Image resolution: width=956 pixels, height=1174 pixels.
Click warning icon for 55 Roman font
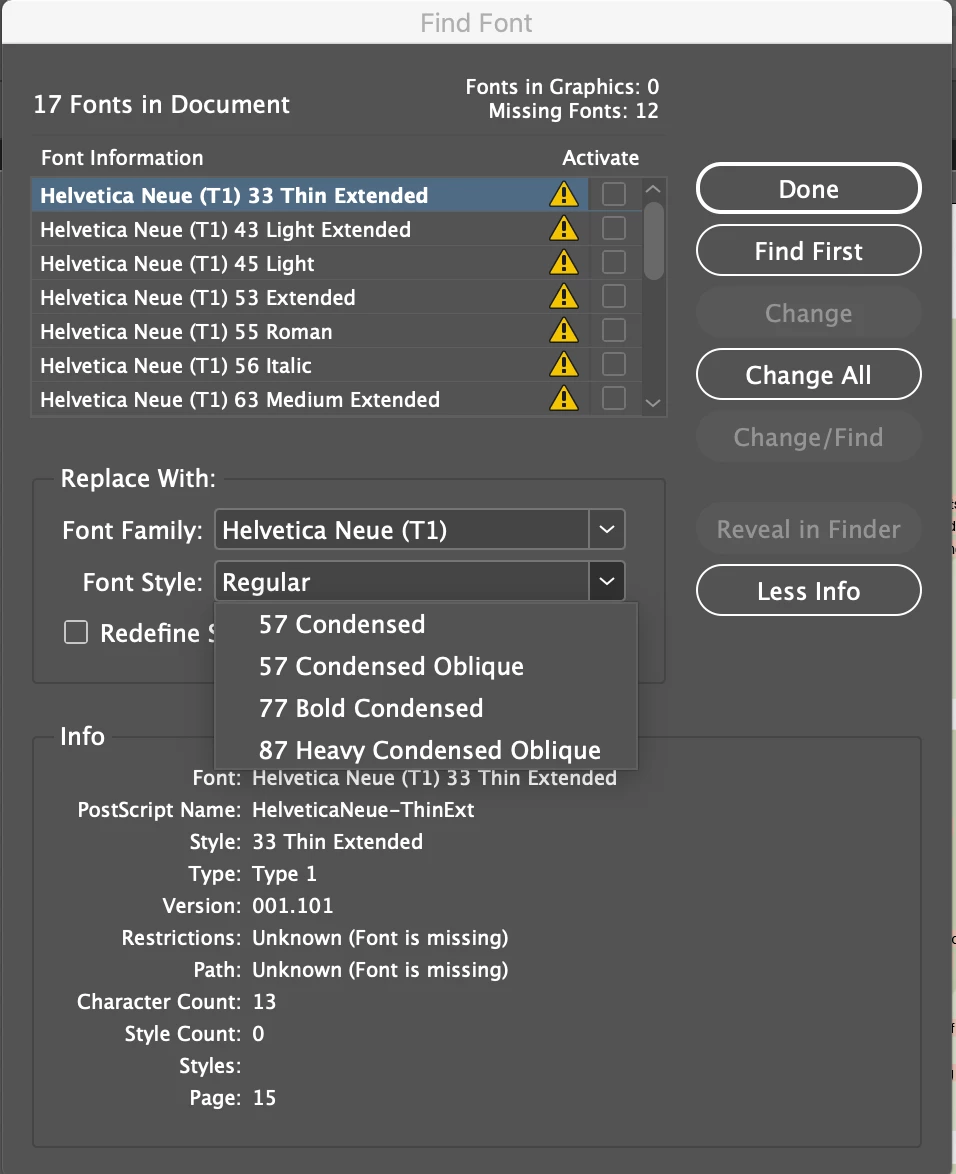pyautogui.click(x=564, y=330)
